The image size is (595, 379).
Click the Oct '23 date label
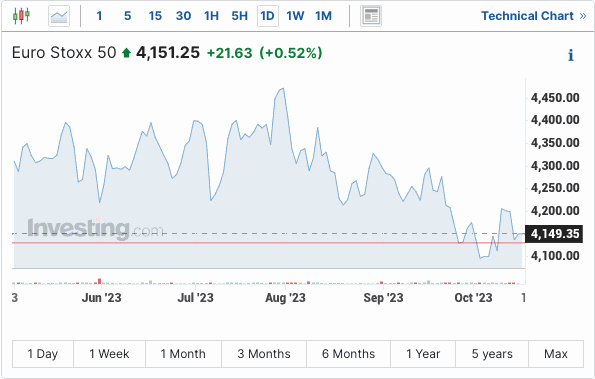[x=473, y=298]
